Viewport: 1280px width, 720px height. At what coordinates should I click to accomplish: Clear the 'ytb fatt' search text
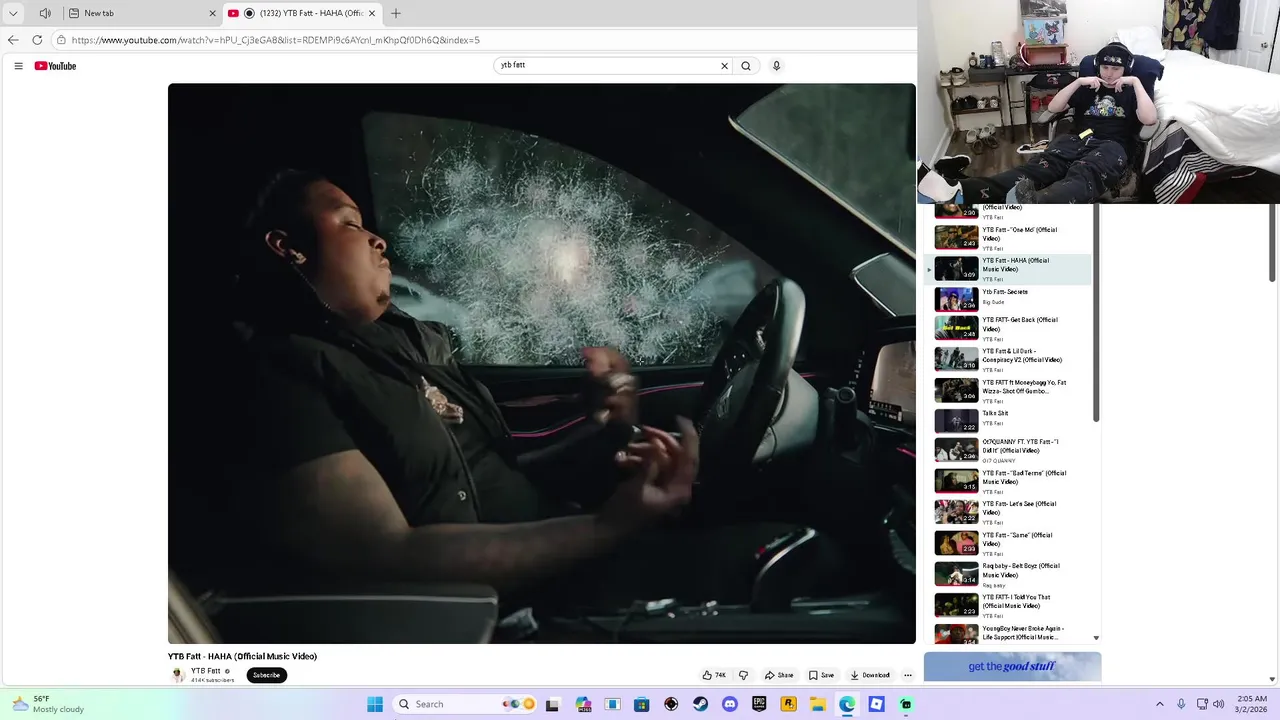(x=724, y=66)
